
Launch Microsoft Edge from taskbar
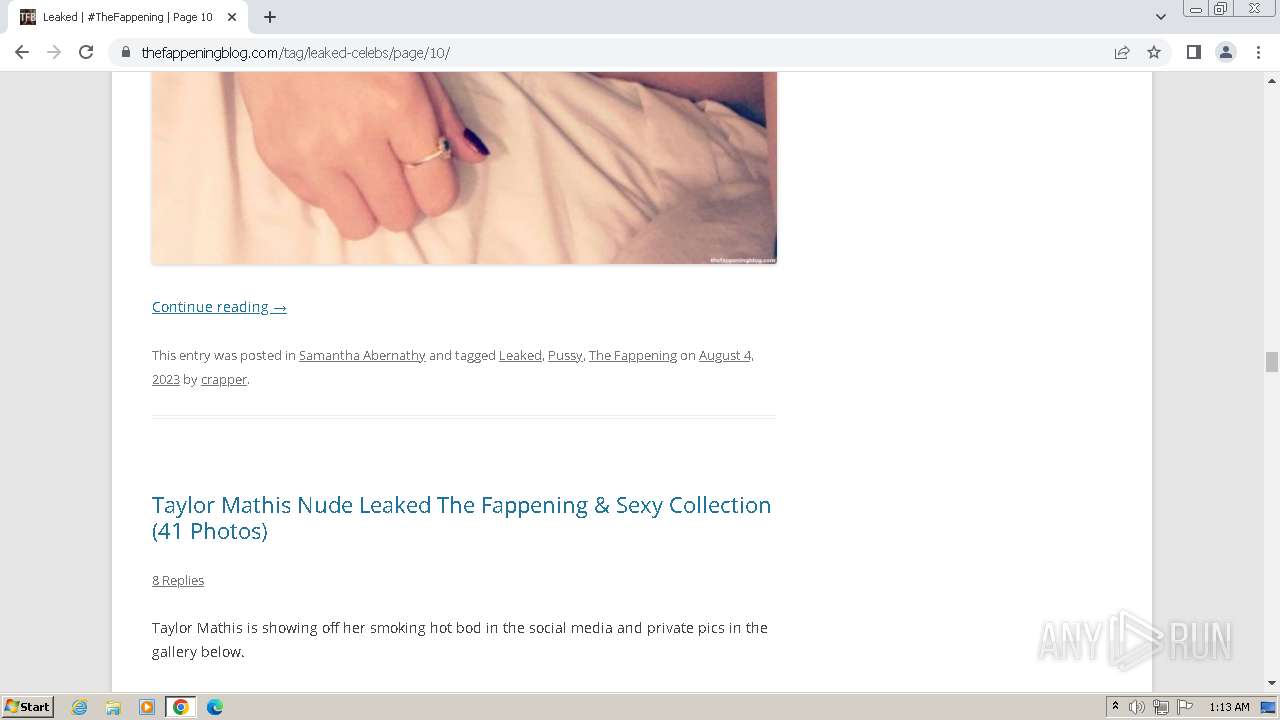[215, 707]
